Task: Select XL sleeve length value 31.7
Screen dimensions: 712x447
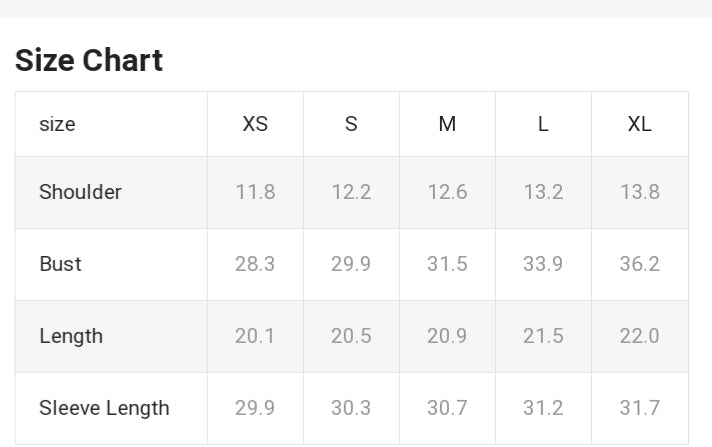Action: (x=639, y=408)
